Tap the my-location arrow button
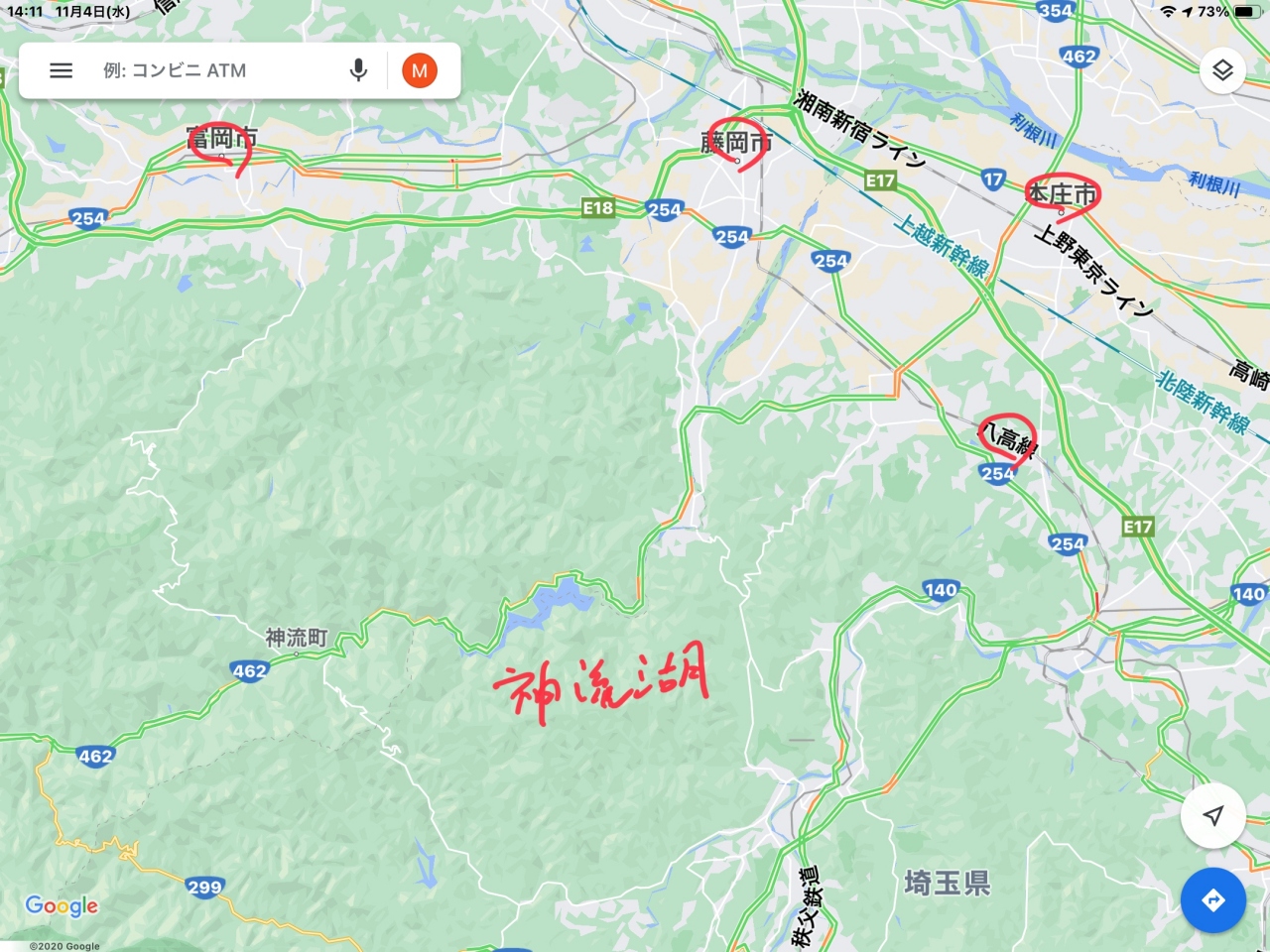 point(1212,815)
